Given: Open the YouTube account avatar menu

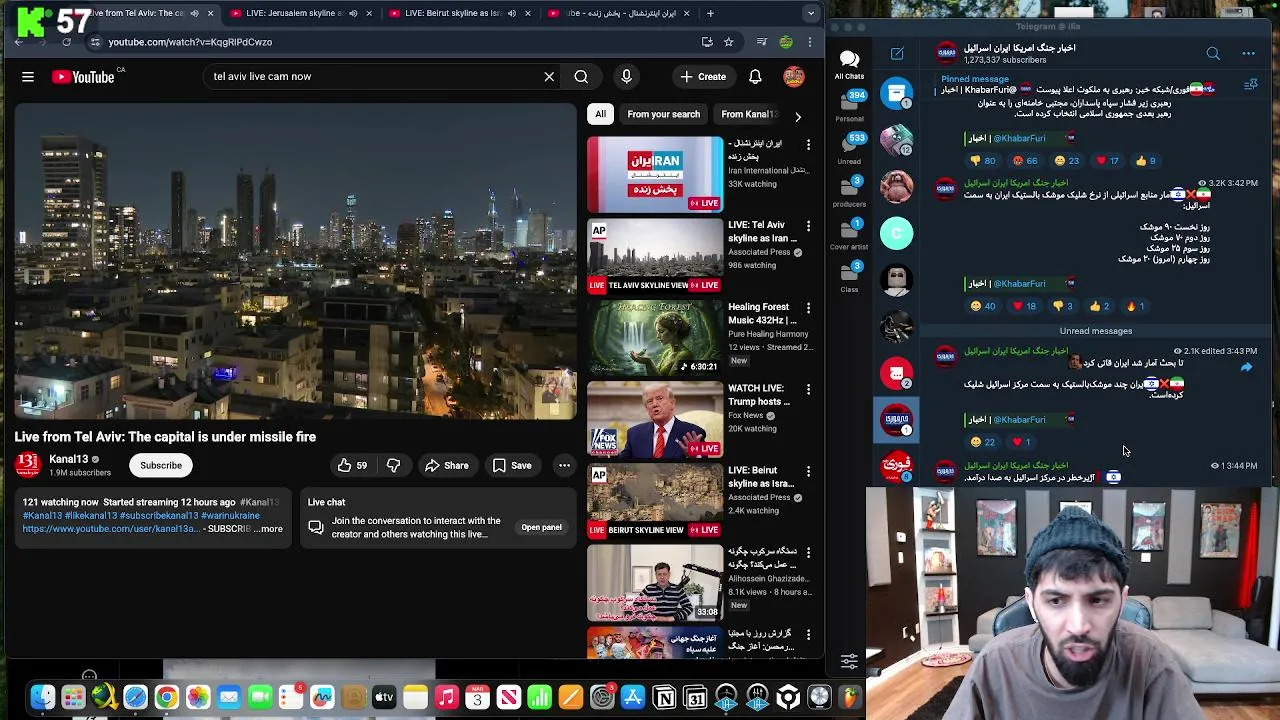Looking at the screenshot, I should tap(794, 76).
